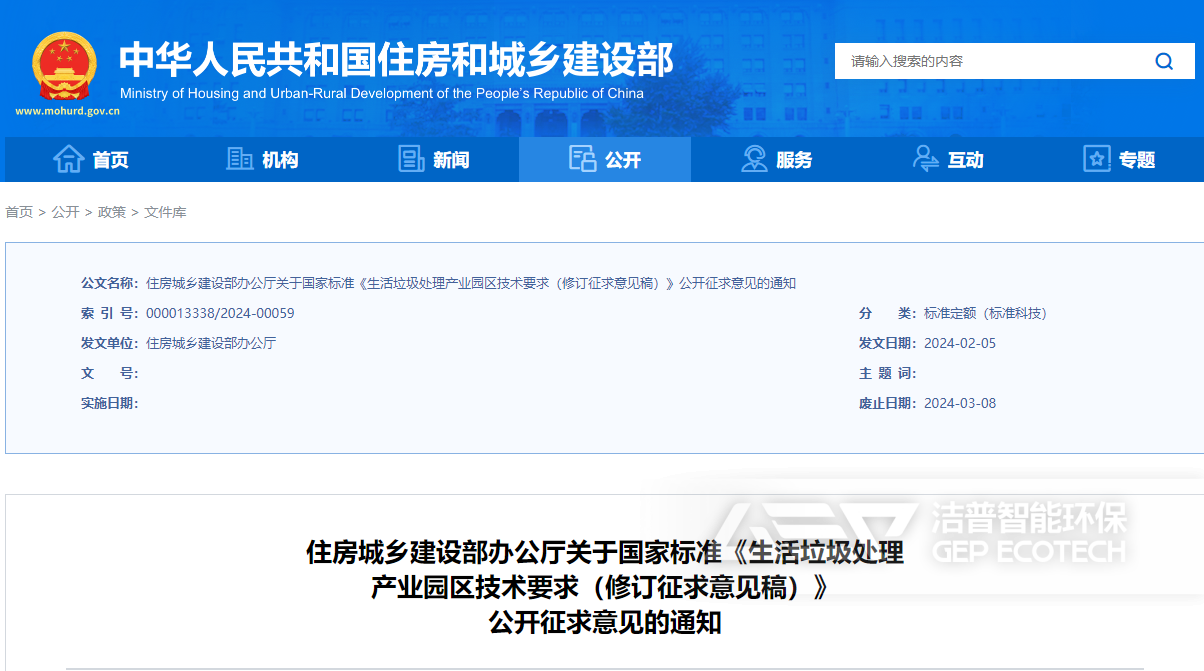Screen dimensions: 1204x671
Task: Open the 专题 menu item
Action: [x=1137, y=160]
